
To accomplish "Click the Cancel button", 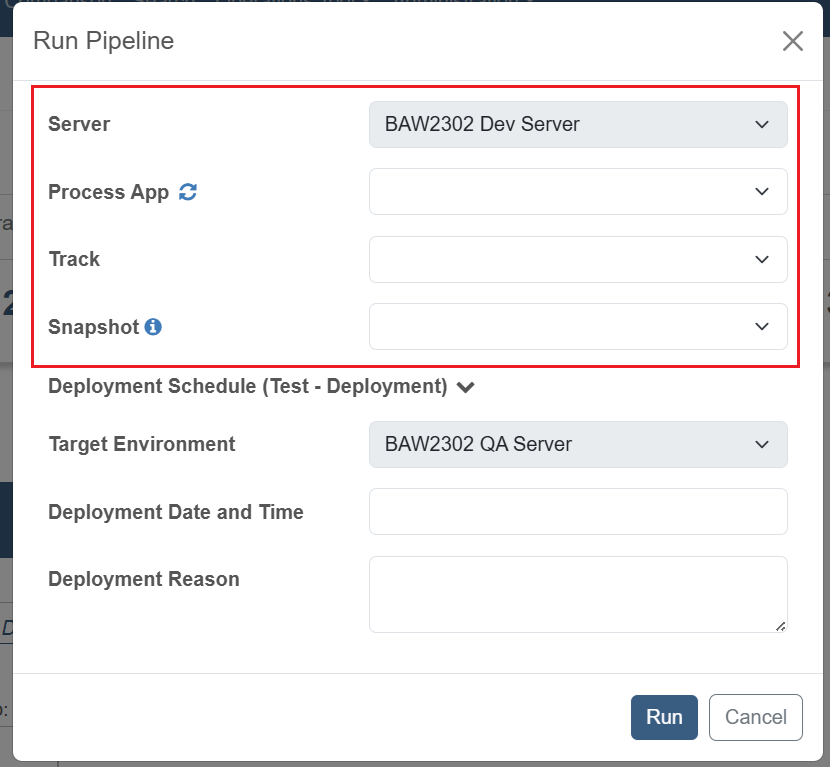I will (755, 717).
